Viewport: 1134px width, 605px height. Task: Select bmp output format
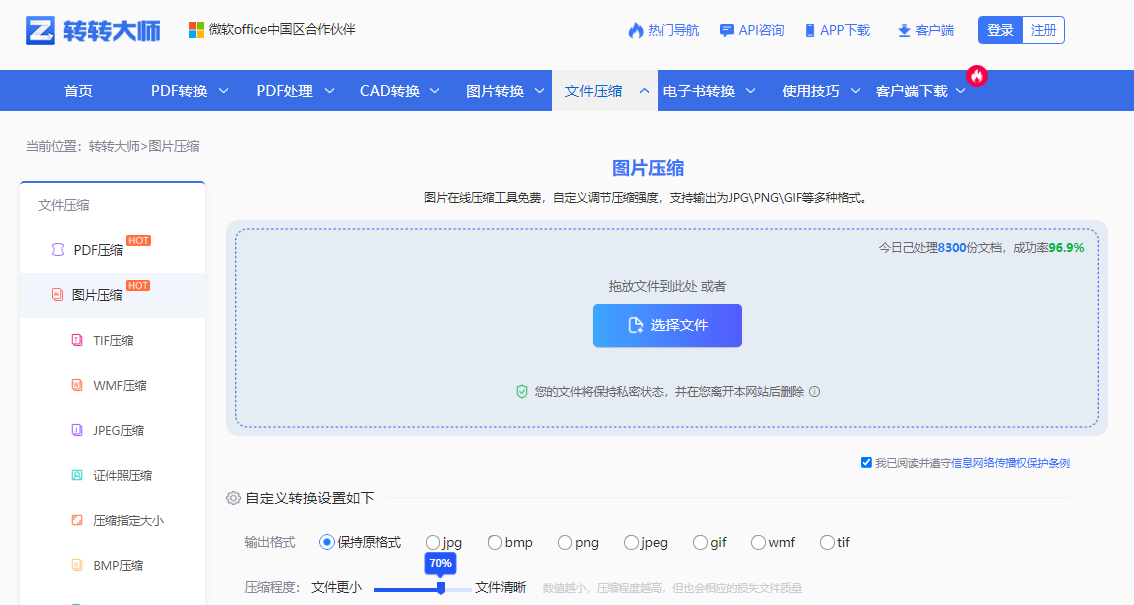(495, 542)
